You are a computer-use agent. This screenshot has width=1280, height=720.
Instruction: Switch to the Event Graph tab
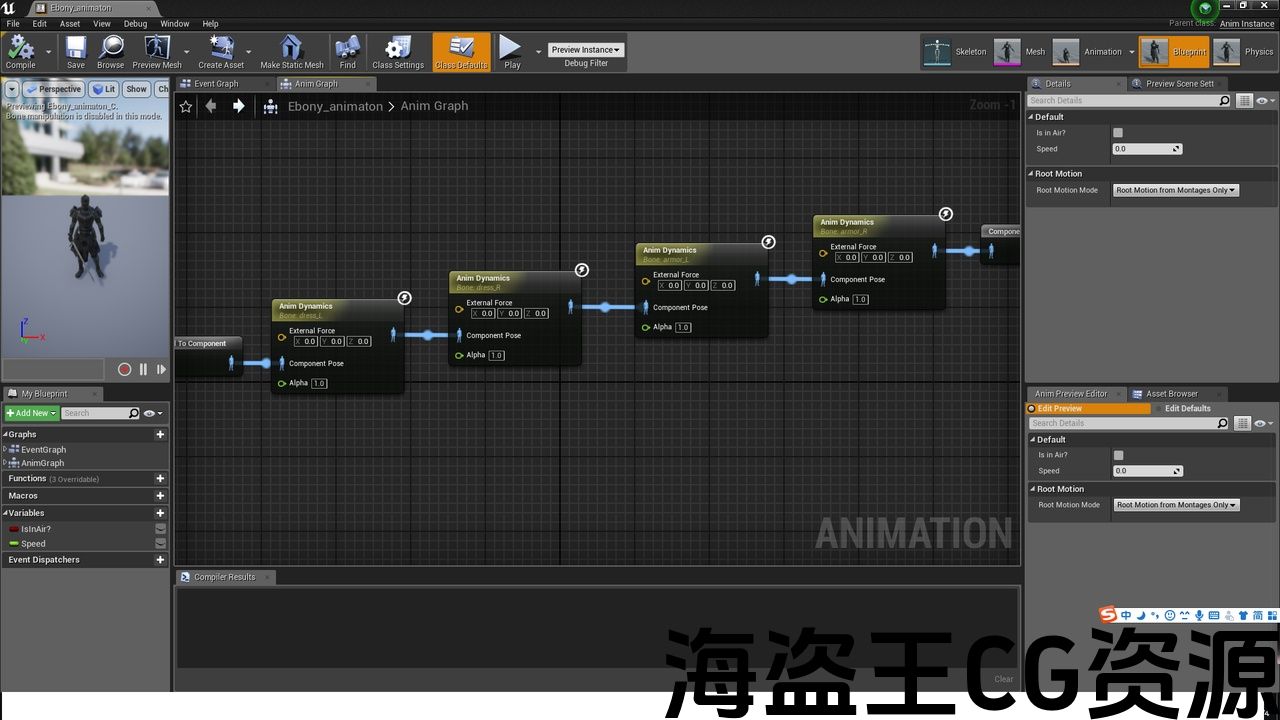coord(216,84)
